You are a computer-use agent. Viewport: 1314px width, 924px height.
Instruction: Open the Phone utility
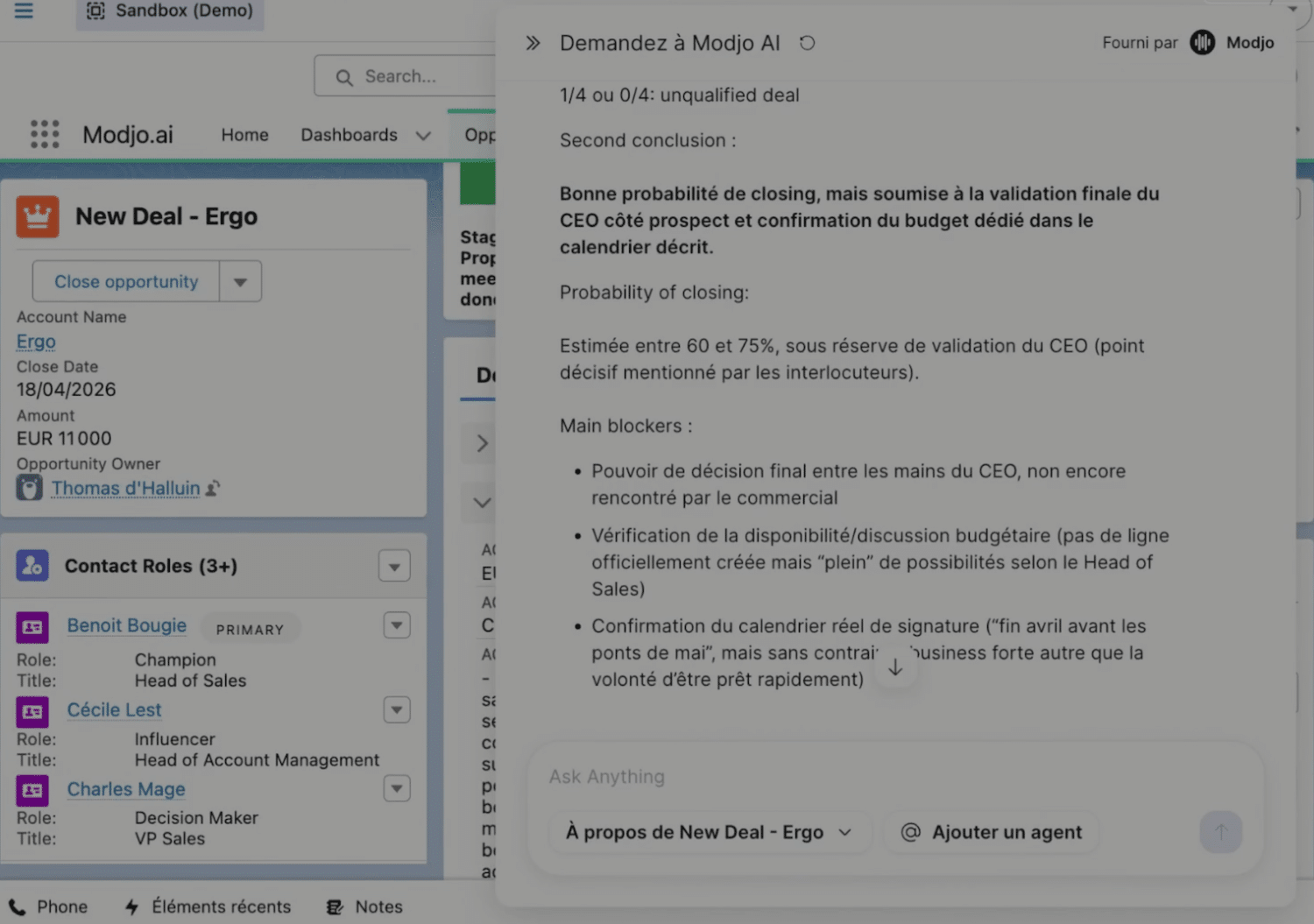point(48,906)
